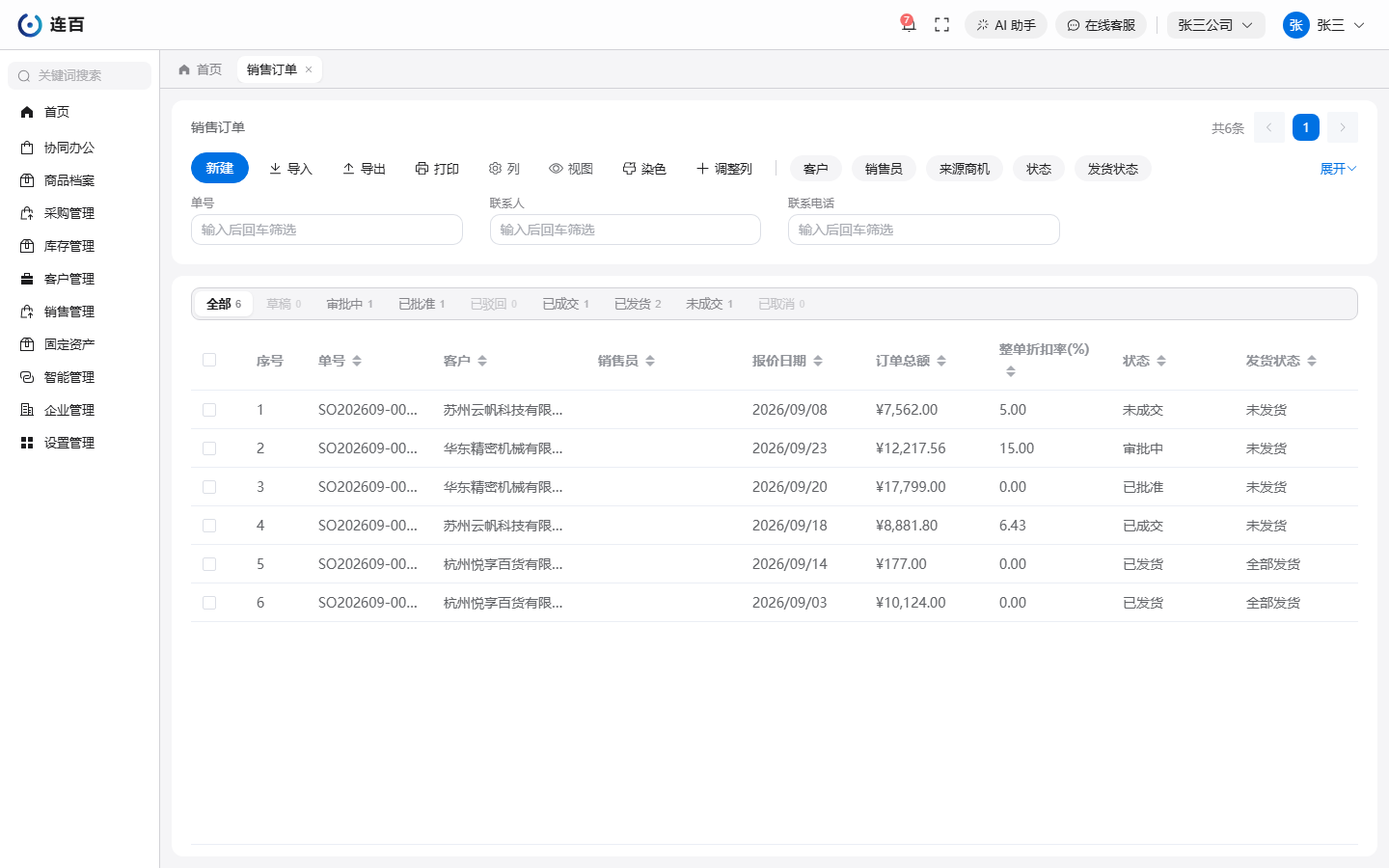The height and width of the screenshot is (868, 1389).
Task: Open the 张三 user menu
Action: tap(1323, 25)
